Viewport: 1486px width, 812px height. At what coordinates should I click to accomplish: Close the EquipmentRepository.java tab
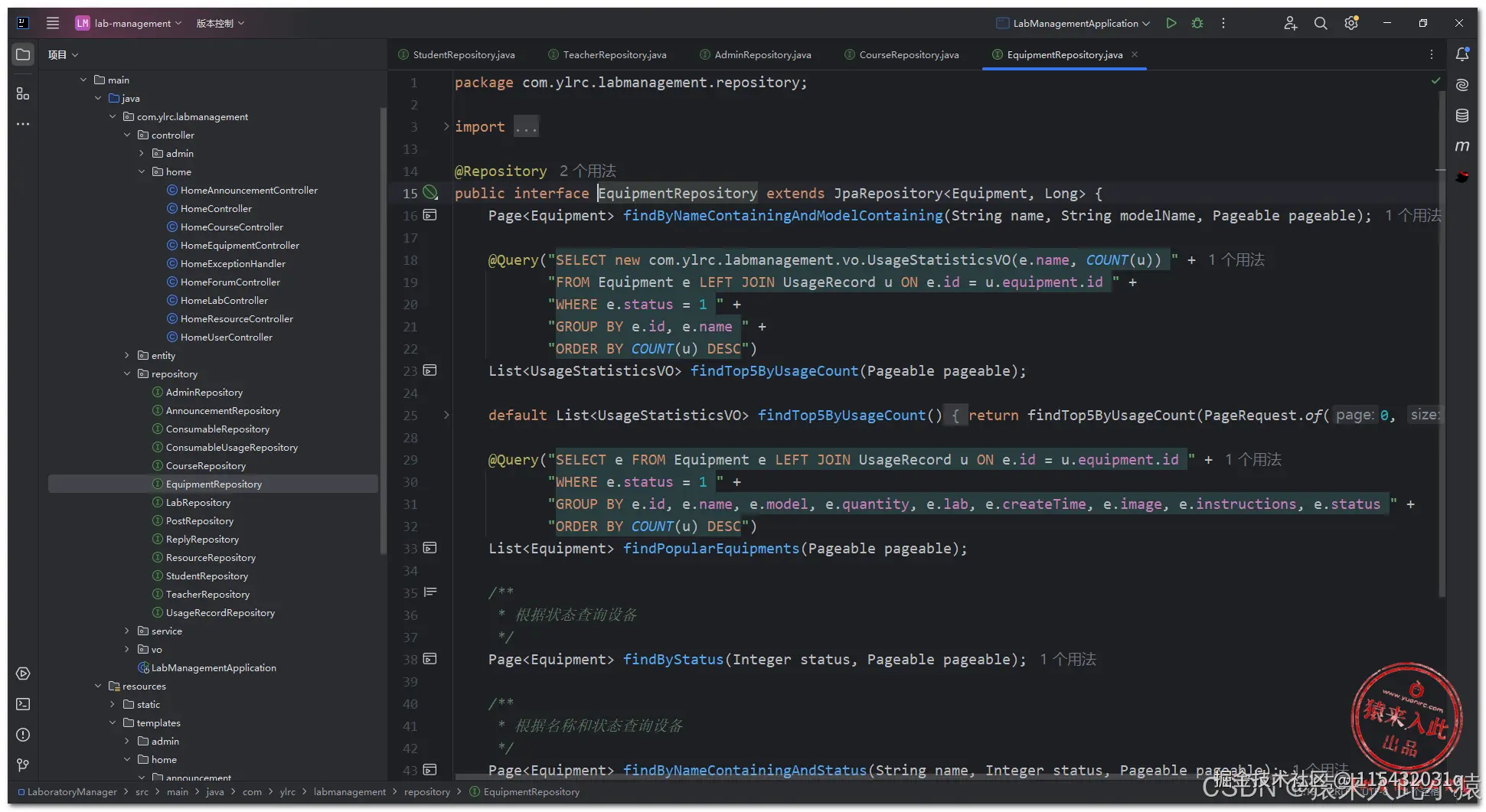pyautogui.click(x=1135, y=54)
